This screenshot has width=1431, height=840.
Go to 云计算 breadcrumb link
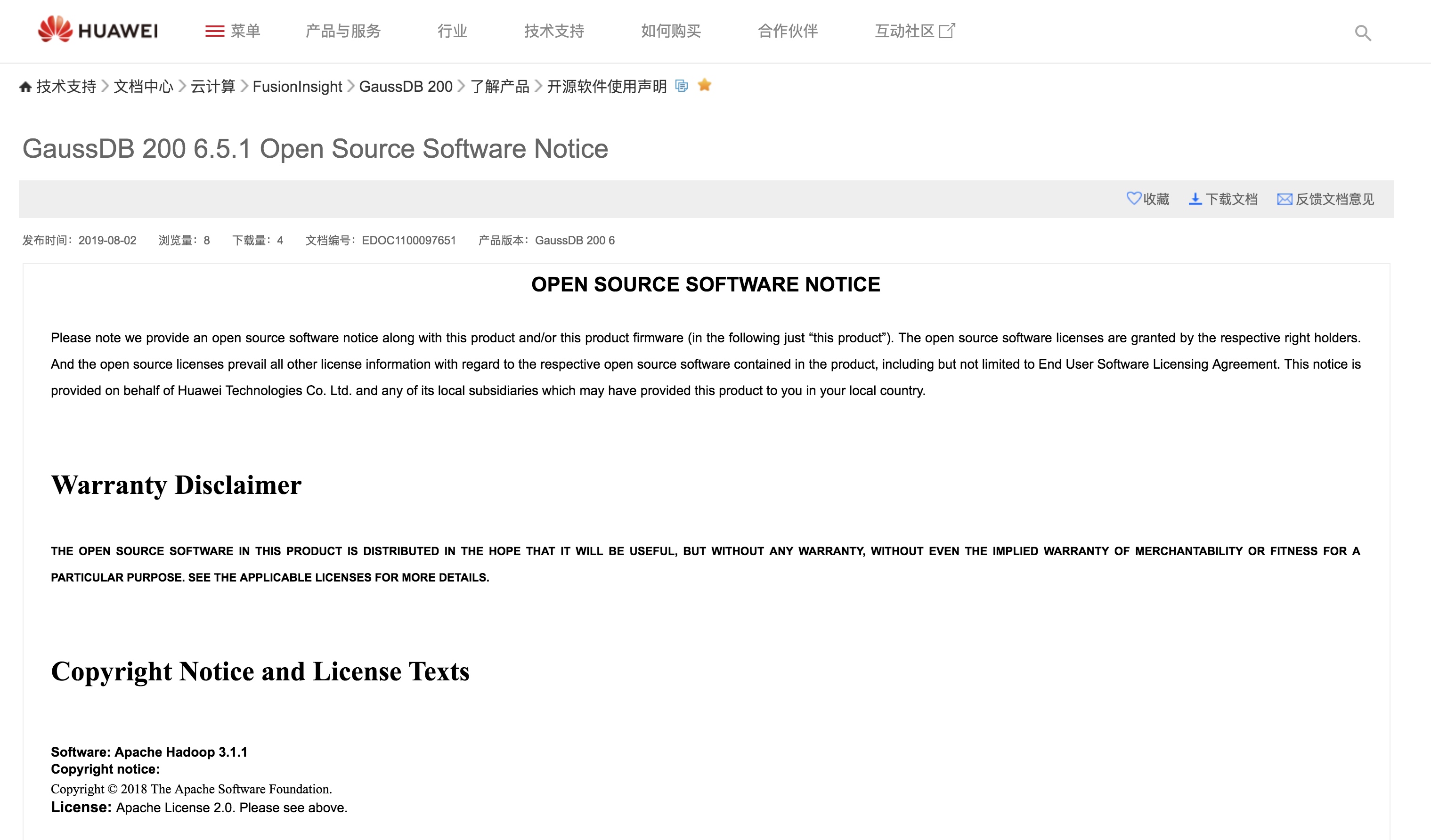pyautogui.click(x=212, y=87)
